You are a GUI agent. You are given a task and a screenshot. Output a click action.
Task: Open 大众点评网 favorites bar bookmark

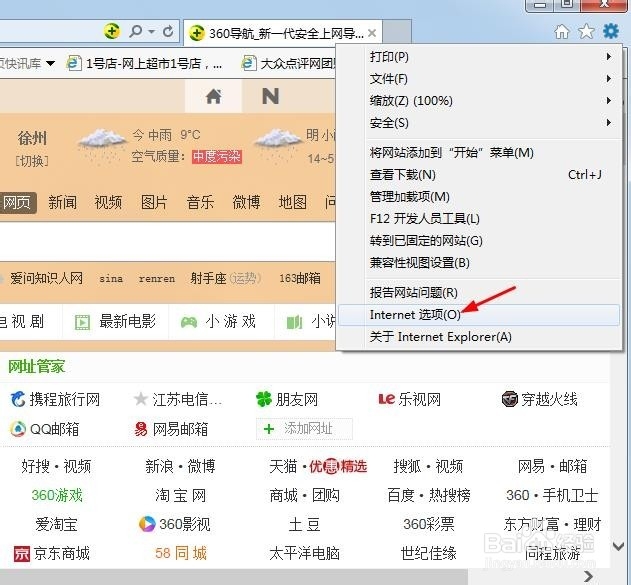288,63
